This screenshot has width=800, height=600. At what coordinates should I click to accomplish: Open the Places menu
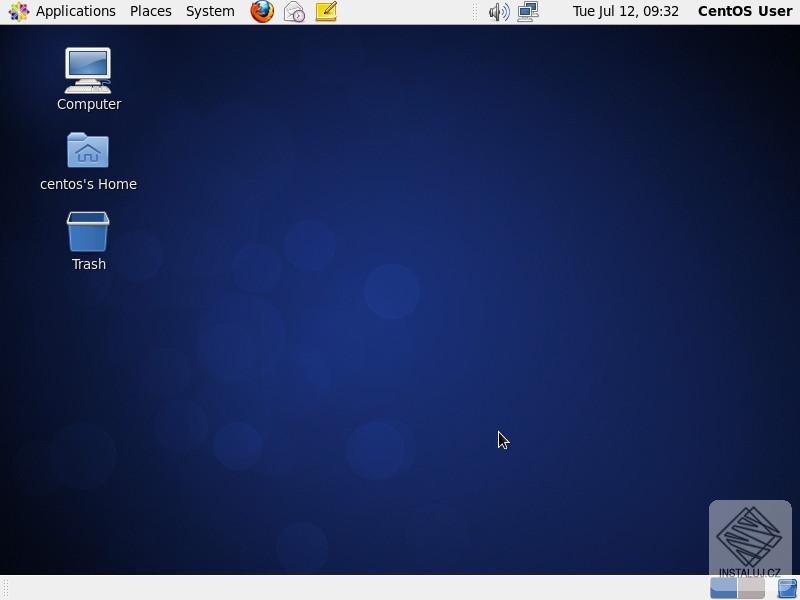[x=151, y=11]
